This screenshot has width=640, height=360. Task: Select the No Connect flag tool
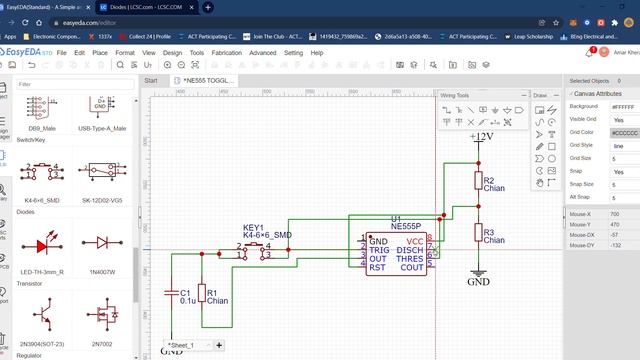click(x=471, y=122)
